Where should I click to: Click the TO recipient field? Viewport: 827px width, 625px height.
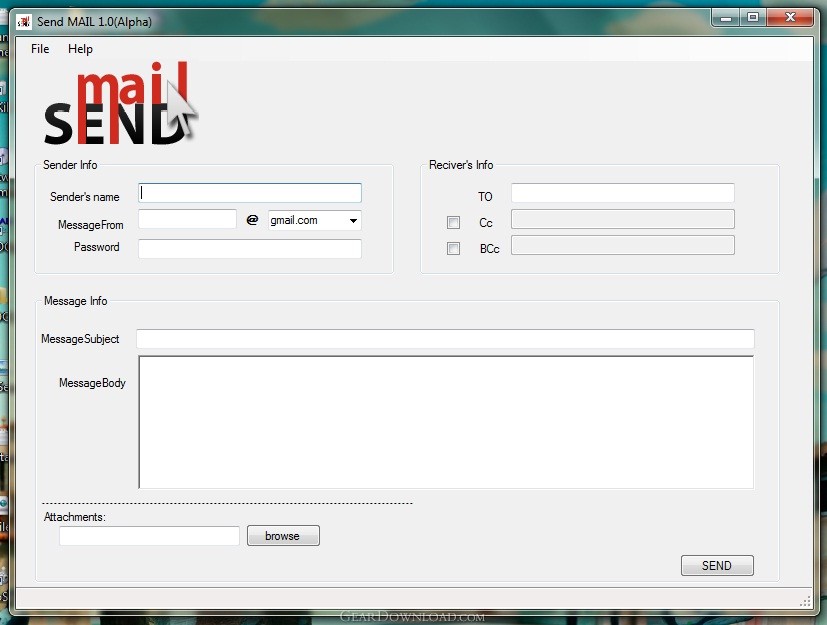coord(623,193)
